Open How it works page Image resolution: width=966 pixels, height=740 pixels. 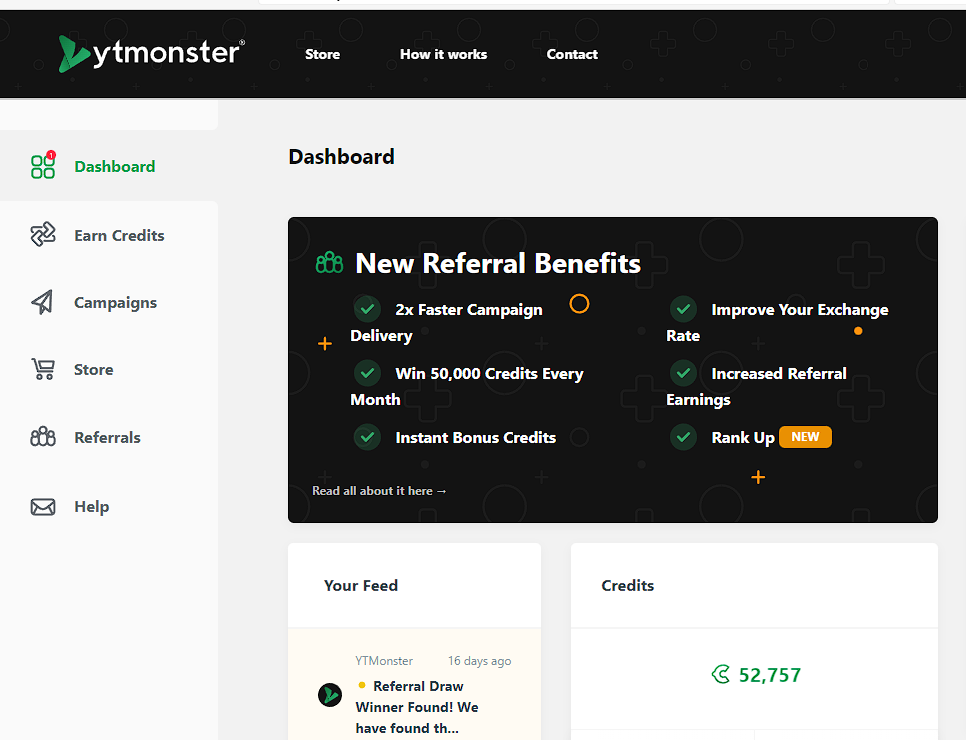coord(444,54)
